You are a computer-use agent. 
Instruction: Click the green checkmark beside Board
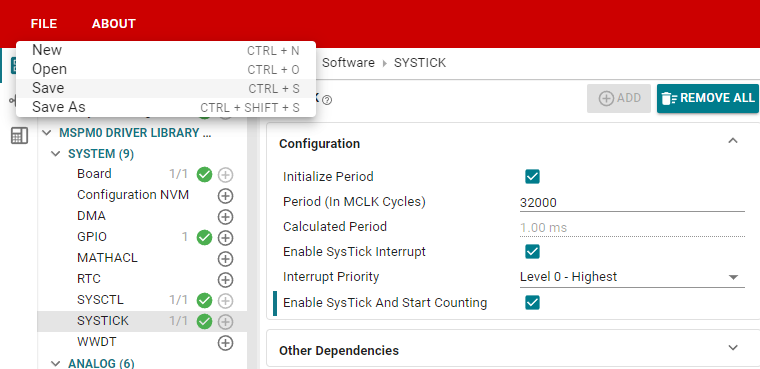(x=205, y=175)
